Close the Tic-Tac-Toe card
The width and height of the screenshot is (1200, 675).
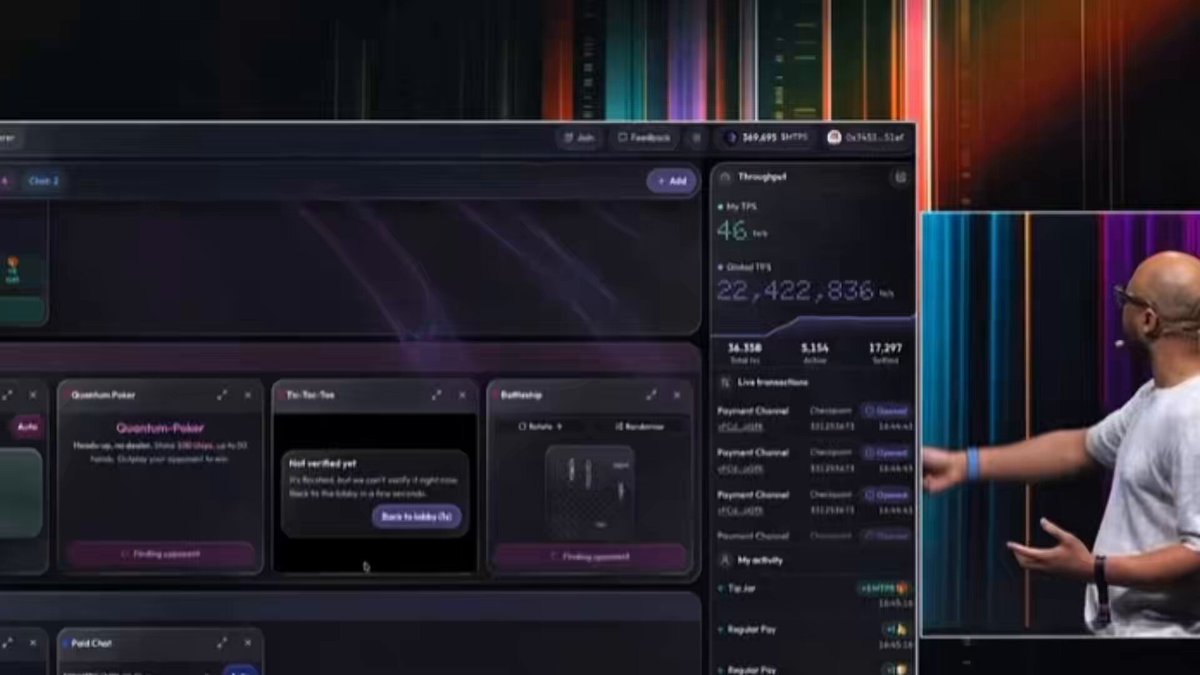(462, 395)
